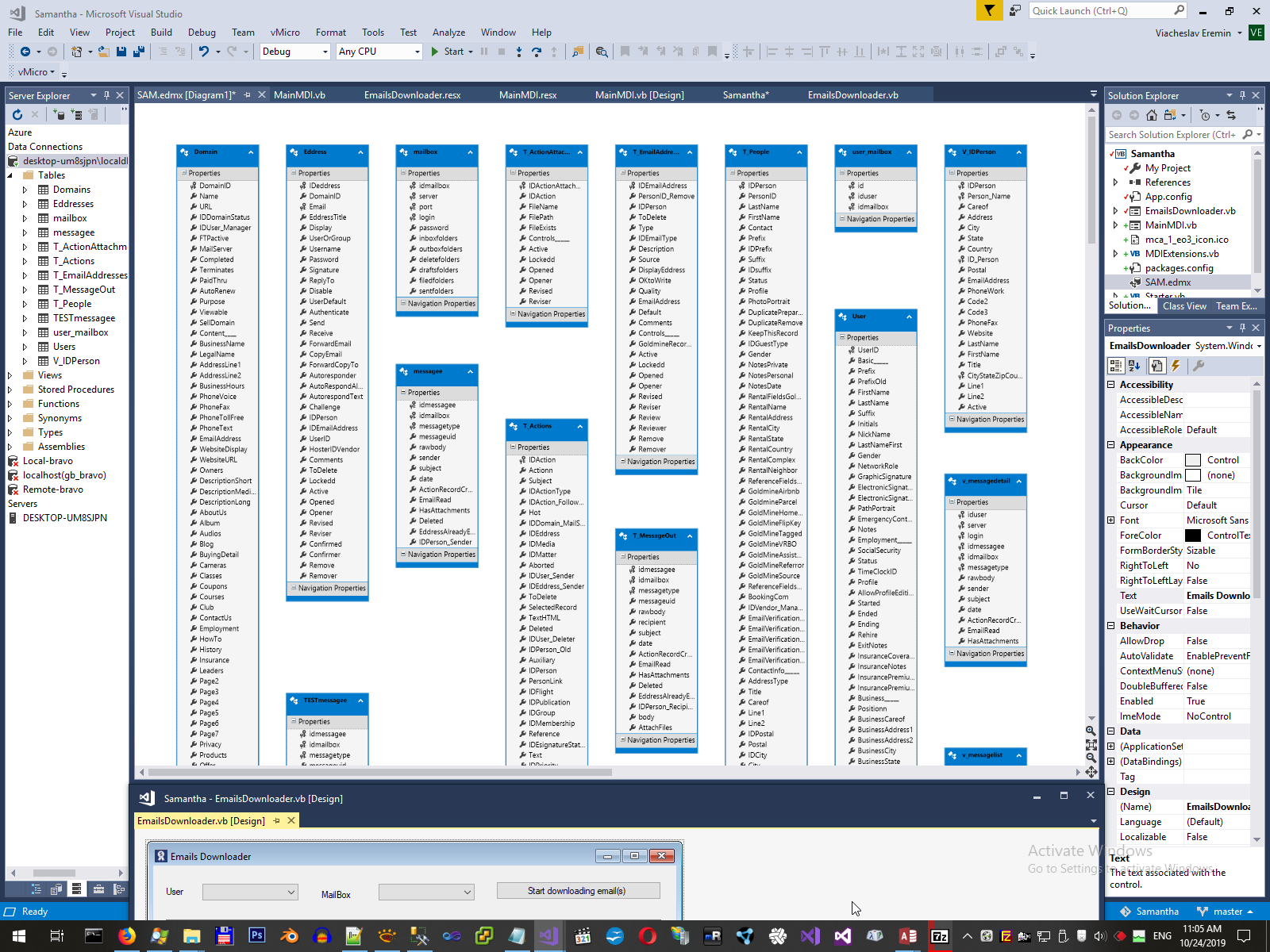
Task: Open Photoshop from the taskbar
Action: pyautogui.click(x=256, y=936)
